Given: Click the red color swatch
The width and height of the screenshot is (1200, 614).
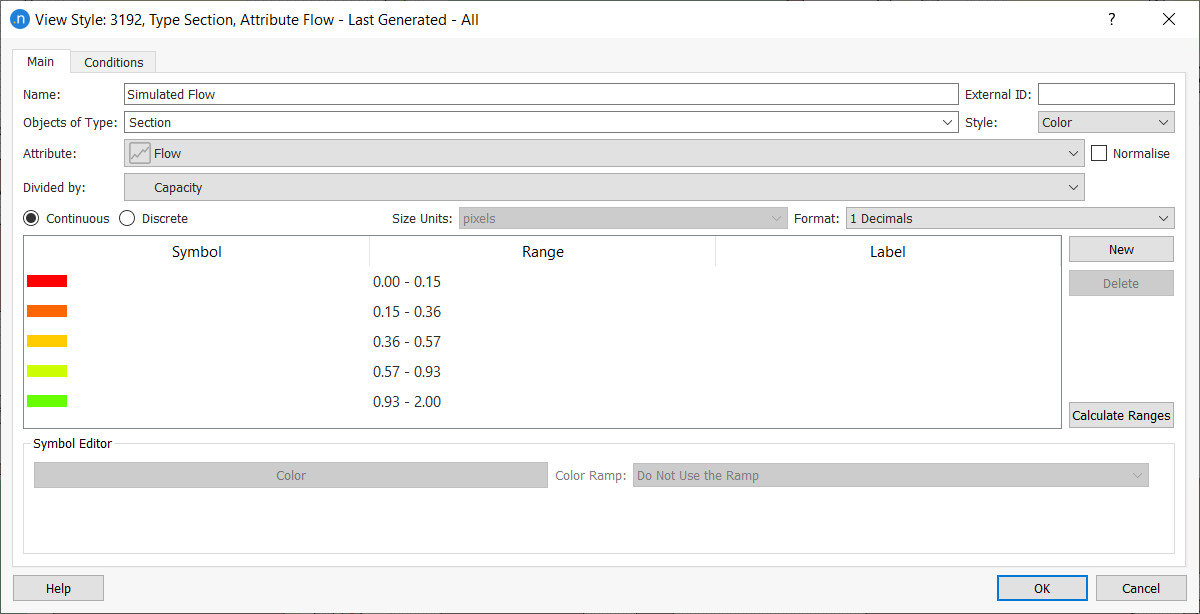Looking at the screenshot, I should 47,281.
